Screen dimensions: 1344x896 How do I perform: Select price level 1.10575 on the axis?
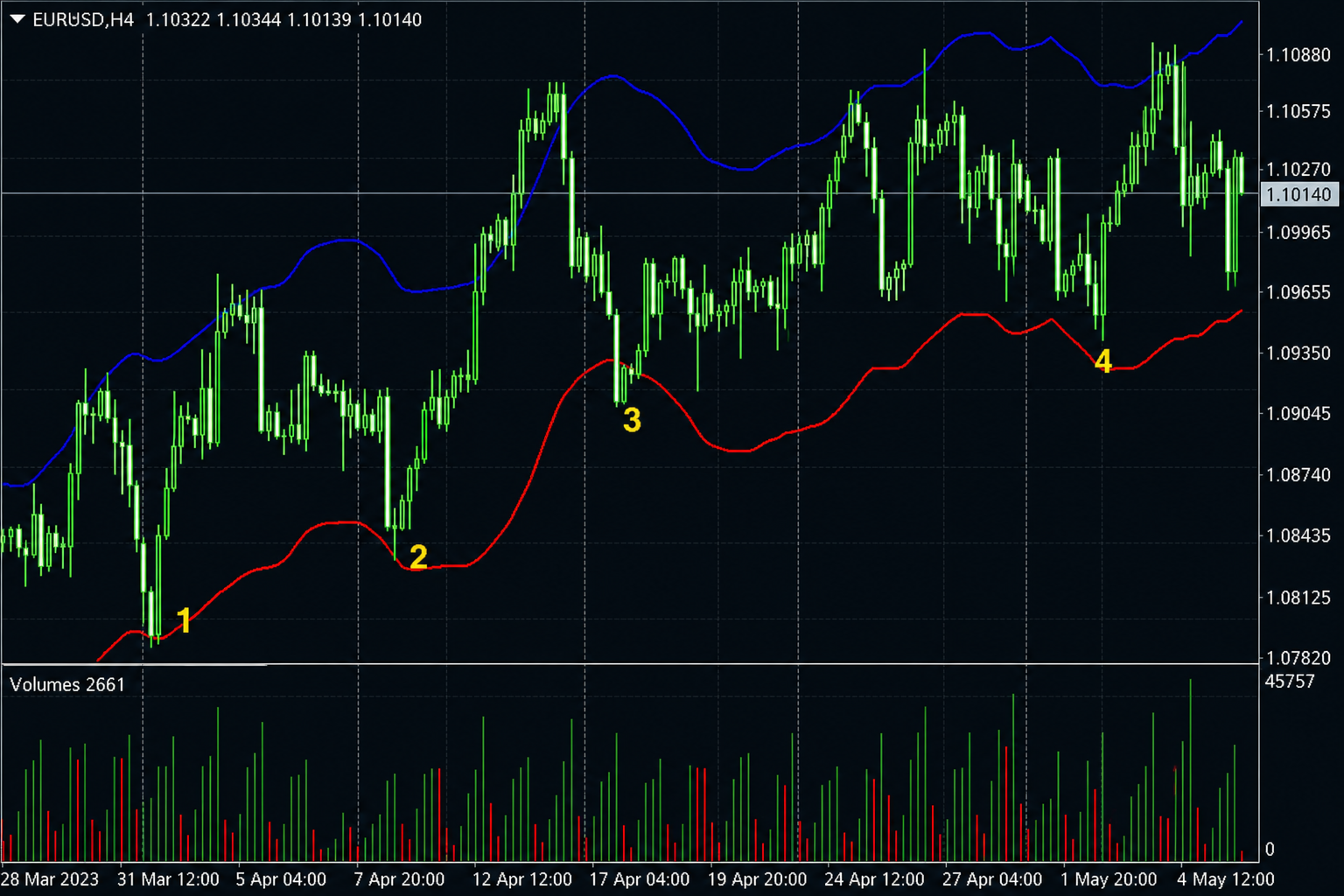1298,111
